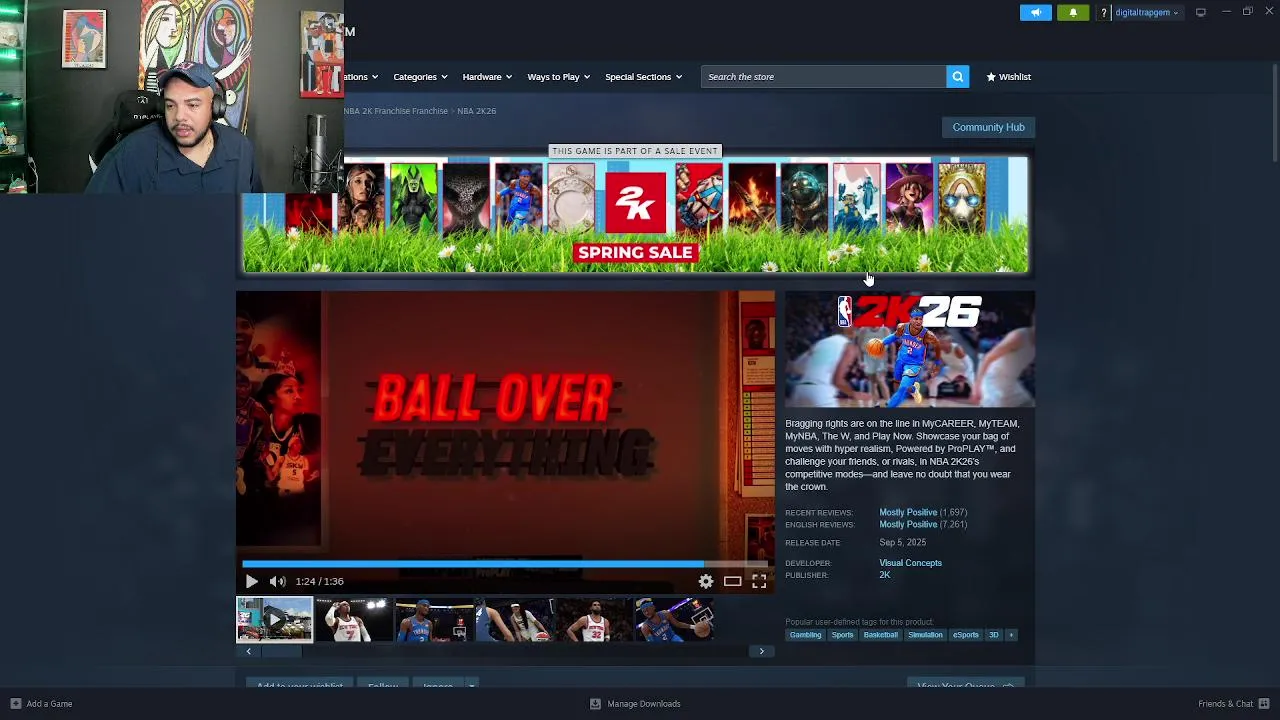
Task: Focus the Search the store field
Action: 823,77
